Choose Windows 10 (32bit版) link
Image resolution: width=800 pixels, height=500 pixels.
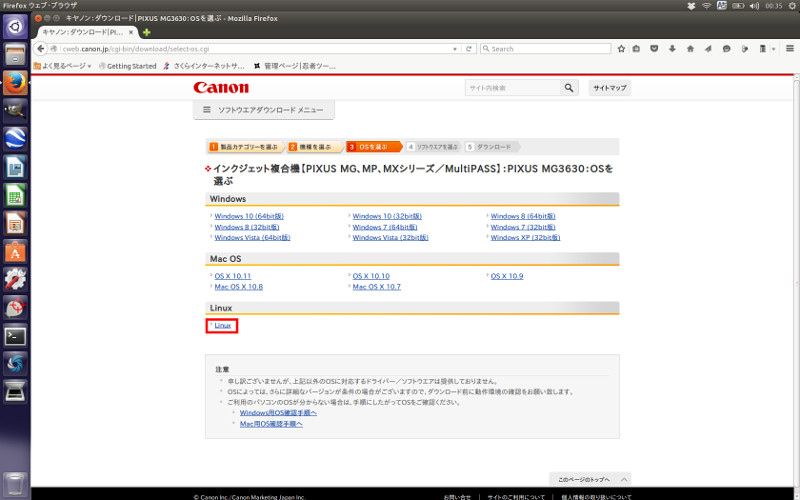pos(387,216)
